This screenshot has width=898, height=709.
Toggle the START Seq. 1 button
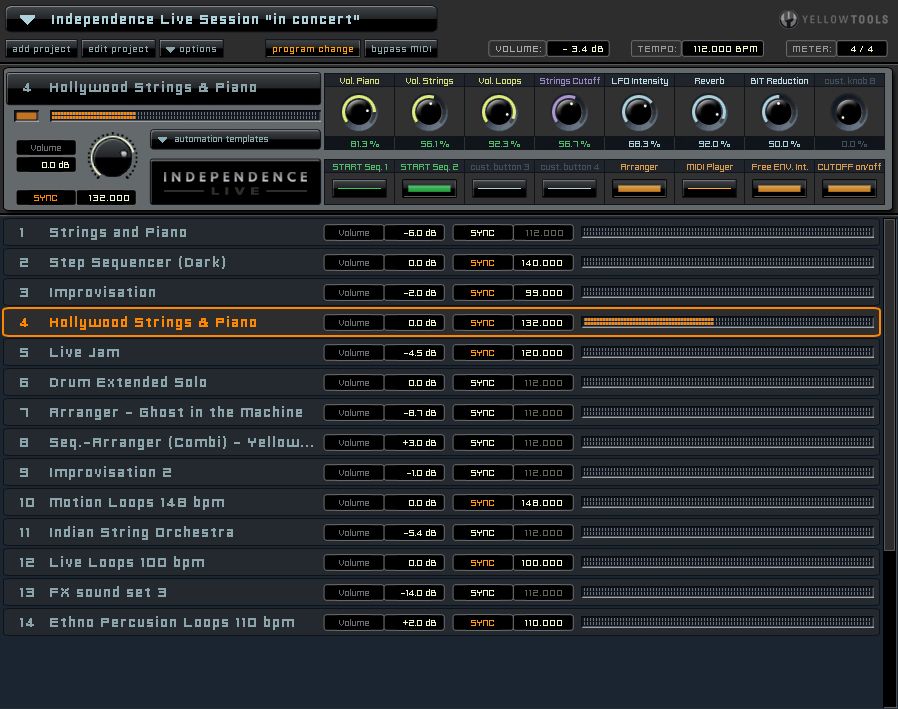click(359, 188)
